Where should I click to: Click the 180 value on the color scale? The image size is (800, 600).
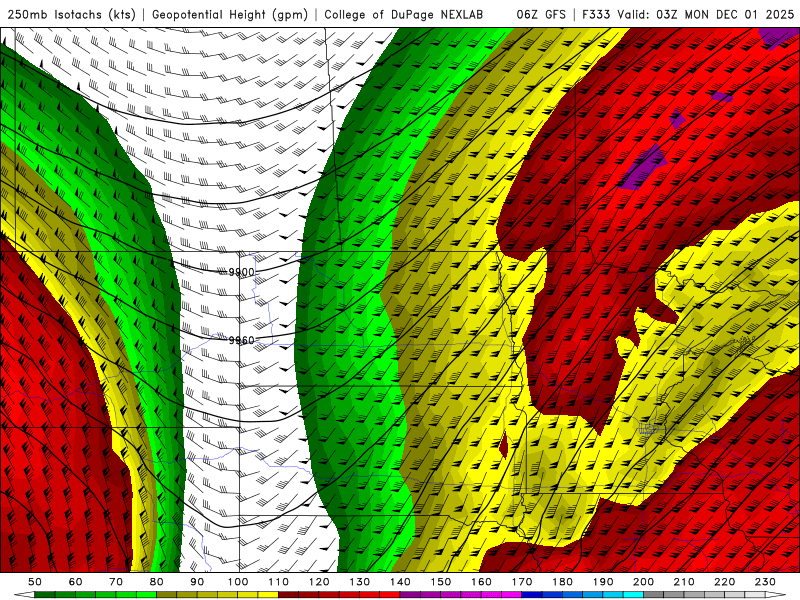pyautogui.click(x=562, y=582)
